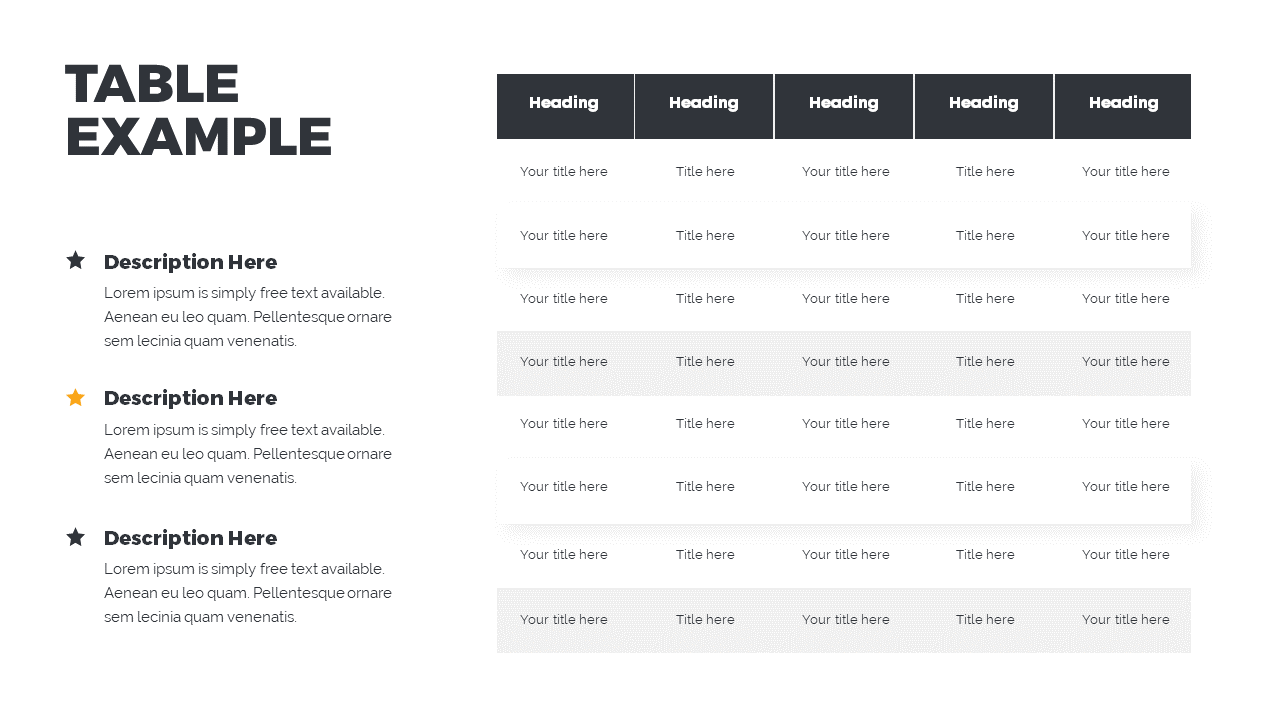This screenshot has height=720, width=1280.
Task: Select the third Description Here heading
Action: click(x=190, y=538)
